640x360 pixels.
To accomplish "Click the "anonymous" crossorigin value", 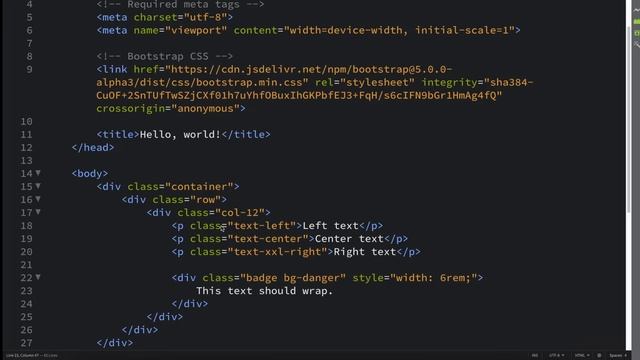I will click(x=205, y=109).
